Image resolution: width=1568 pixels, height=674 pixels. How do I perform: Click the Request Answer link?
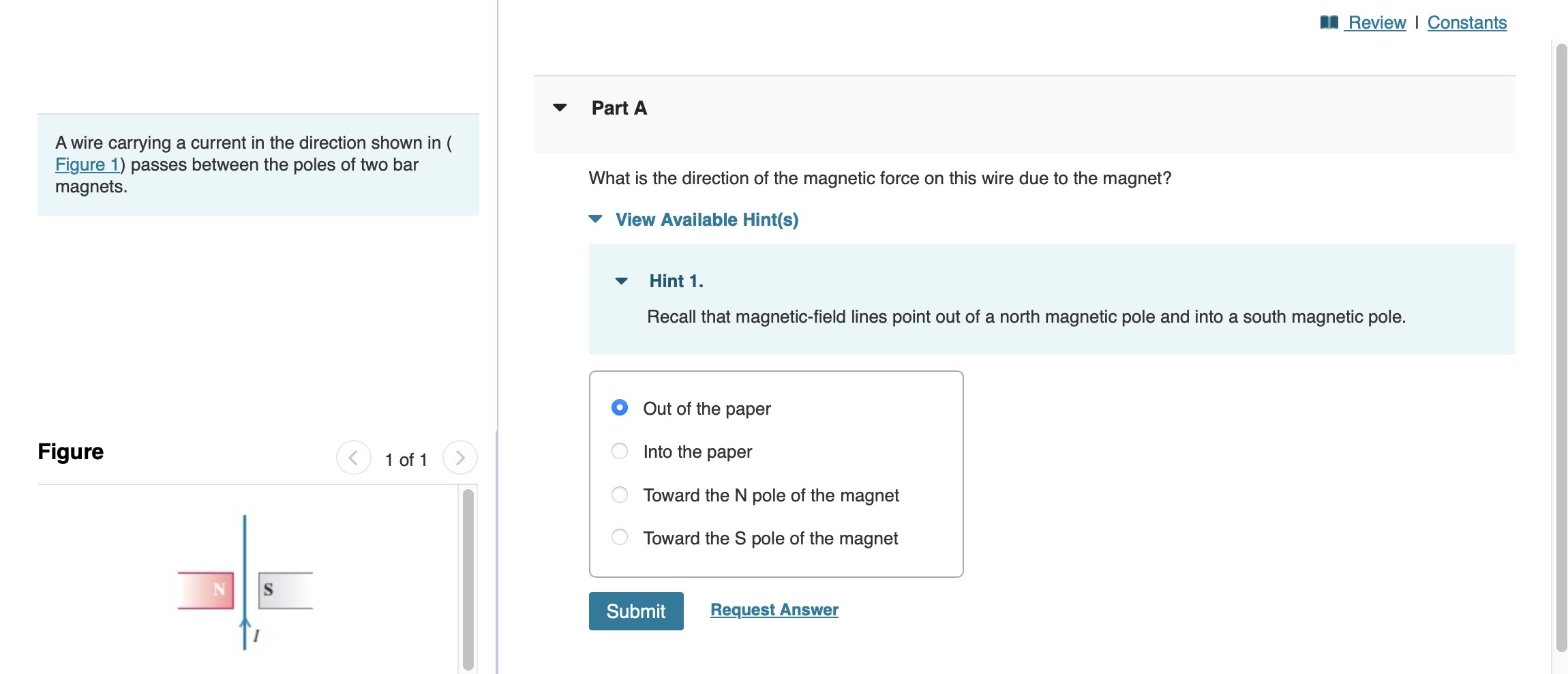[x=773, y=609]
